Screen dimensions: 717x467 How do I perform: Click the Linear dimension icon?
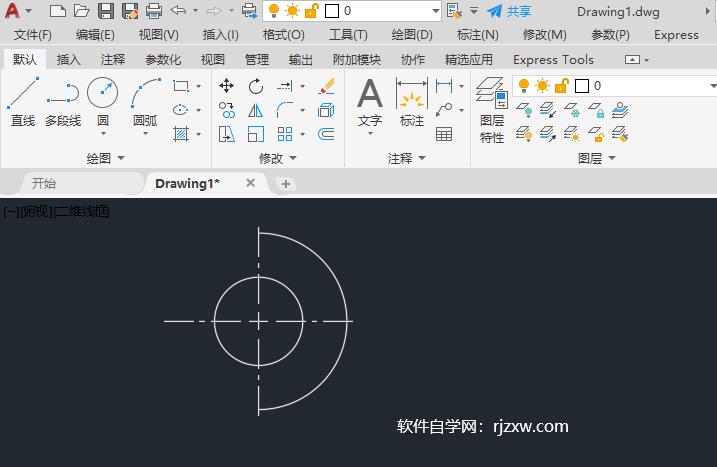click(x=444, y=86)
